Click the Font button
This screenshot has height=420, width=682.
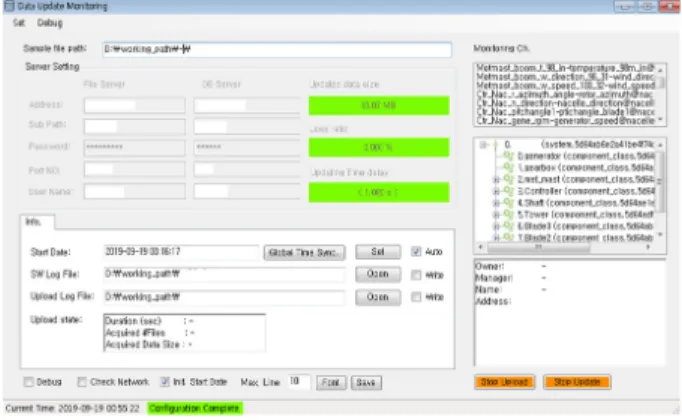coord(331,383)
